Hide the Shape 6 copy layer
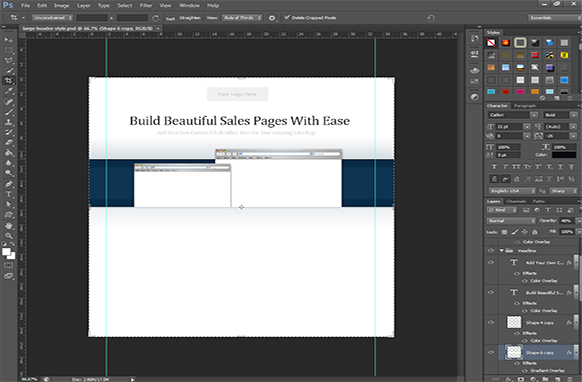Viewport: 582px width, 382px height. click(x=491, y=352)
